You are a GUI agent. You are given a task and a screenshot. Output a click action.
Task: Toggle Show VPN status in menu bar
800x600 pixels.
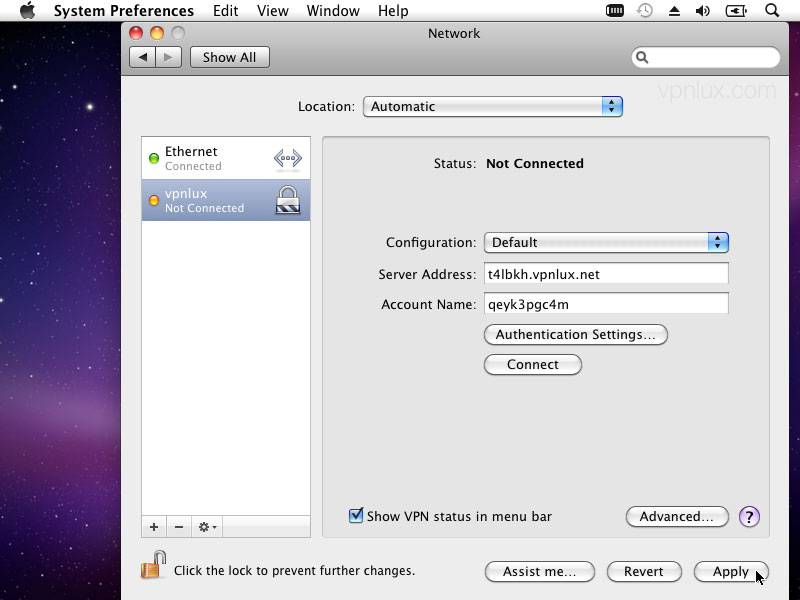[x=356, y=516]
